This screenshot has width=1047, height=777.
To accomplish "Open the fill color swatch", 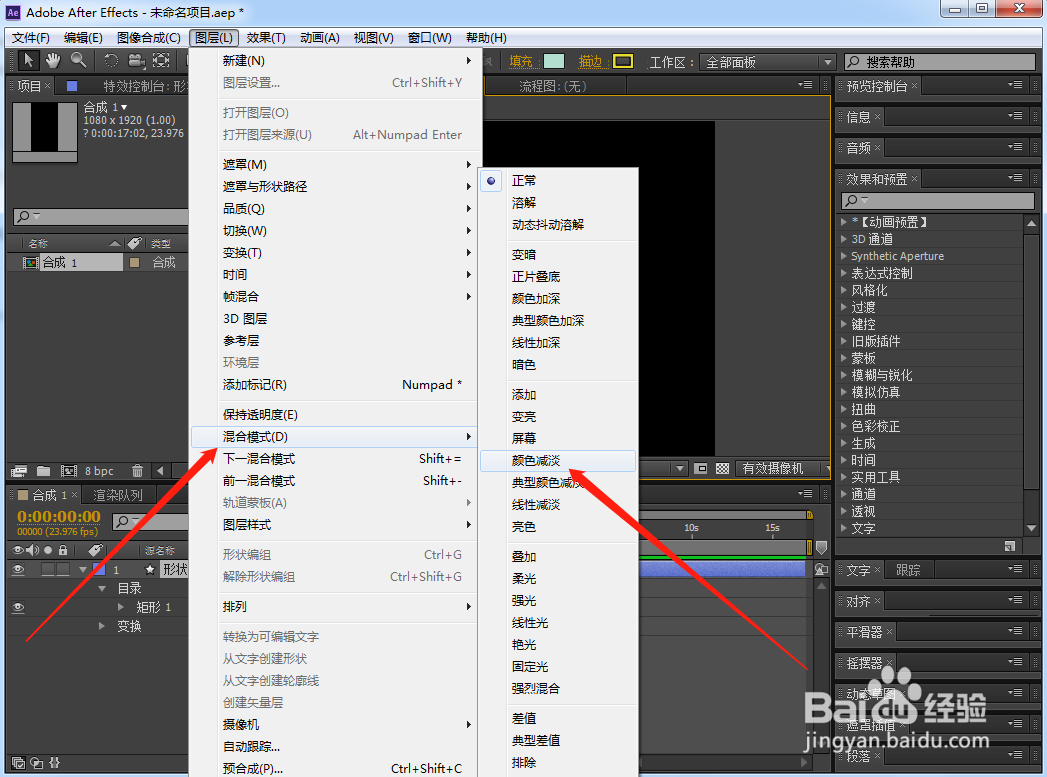I will 554,61.
